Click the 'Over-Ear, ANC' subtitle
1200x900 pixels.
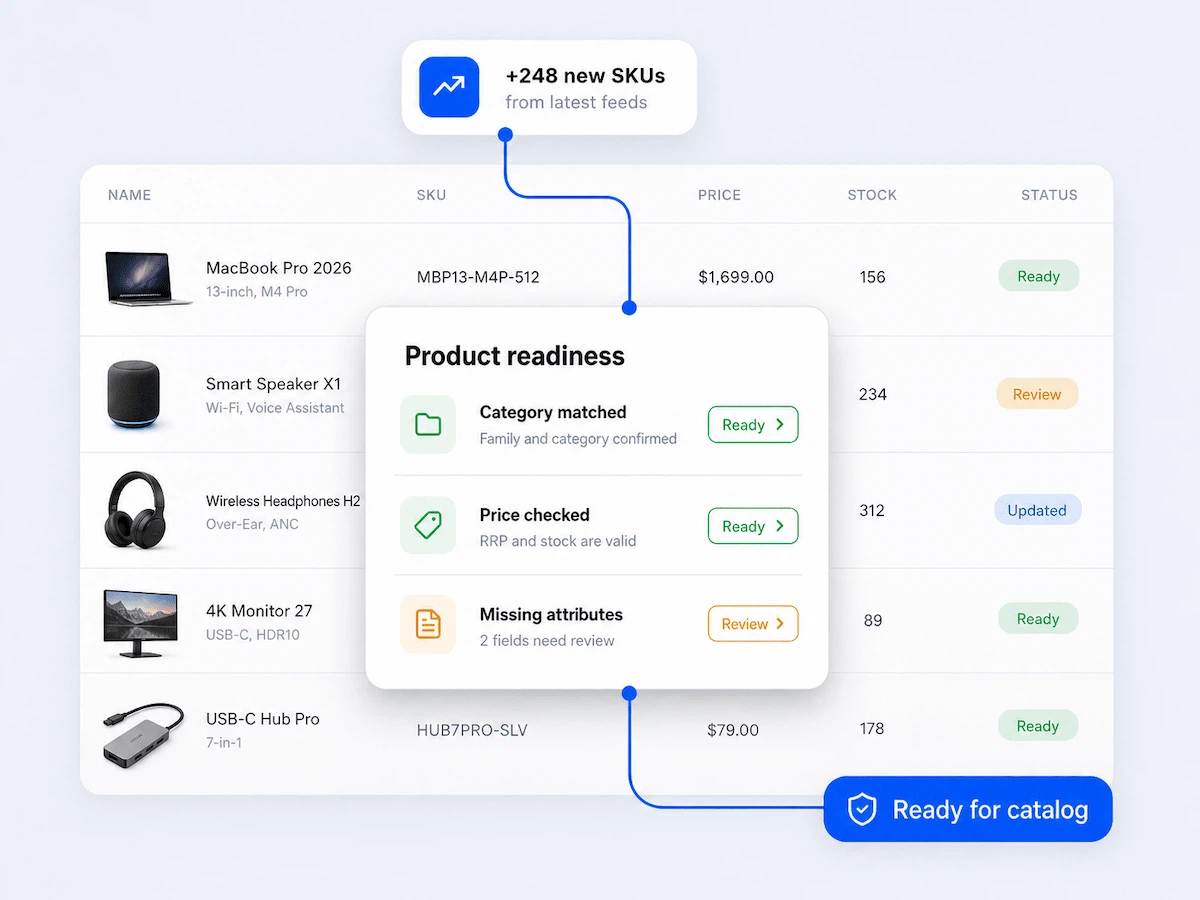(252, 524)
